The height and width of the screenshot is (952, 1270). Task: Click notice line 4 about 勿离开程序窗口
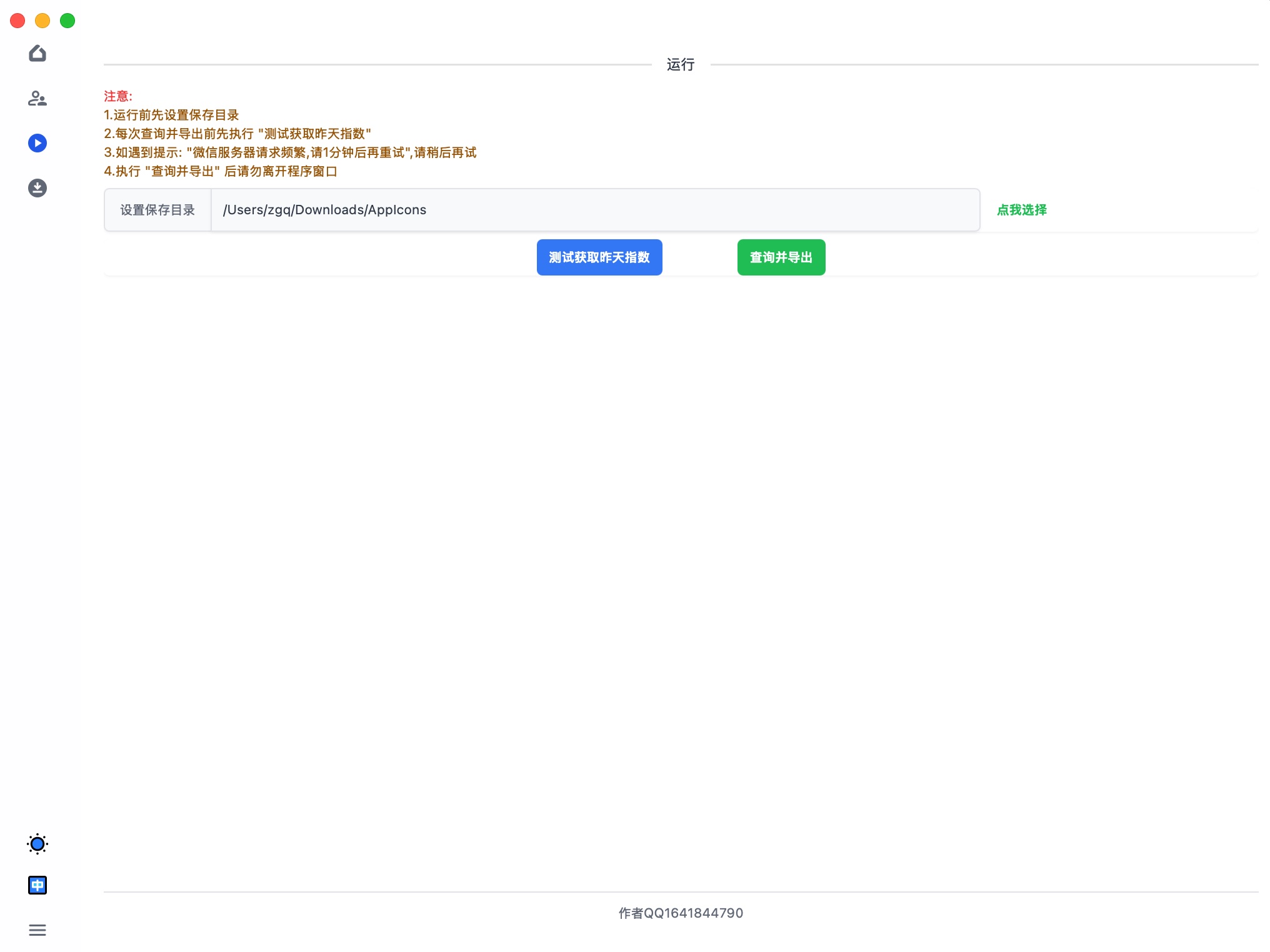[221, 171]
